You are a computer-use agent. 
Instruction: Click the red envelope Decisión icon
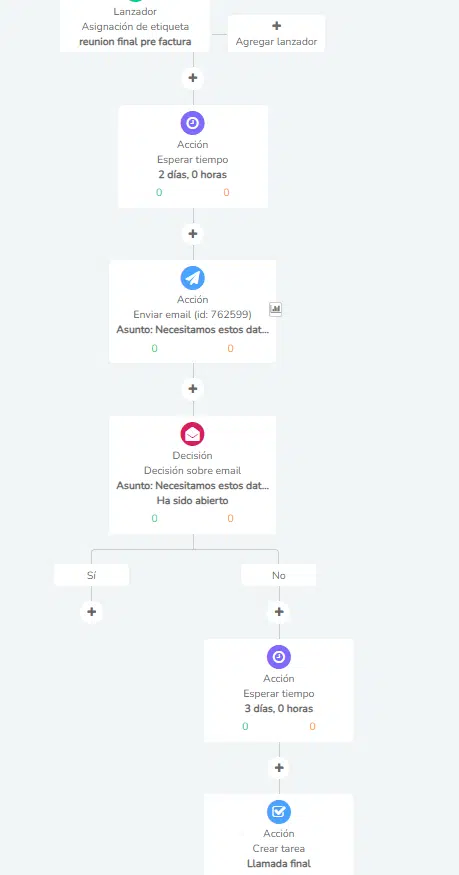coord(192,434)
